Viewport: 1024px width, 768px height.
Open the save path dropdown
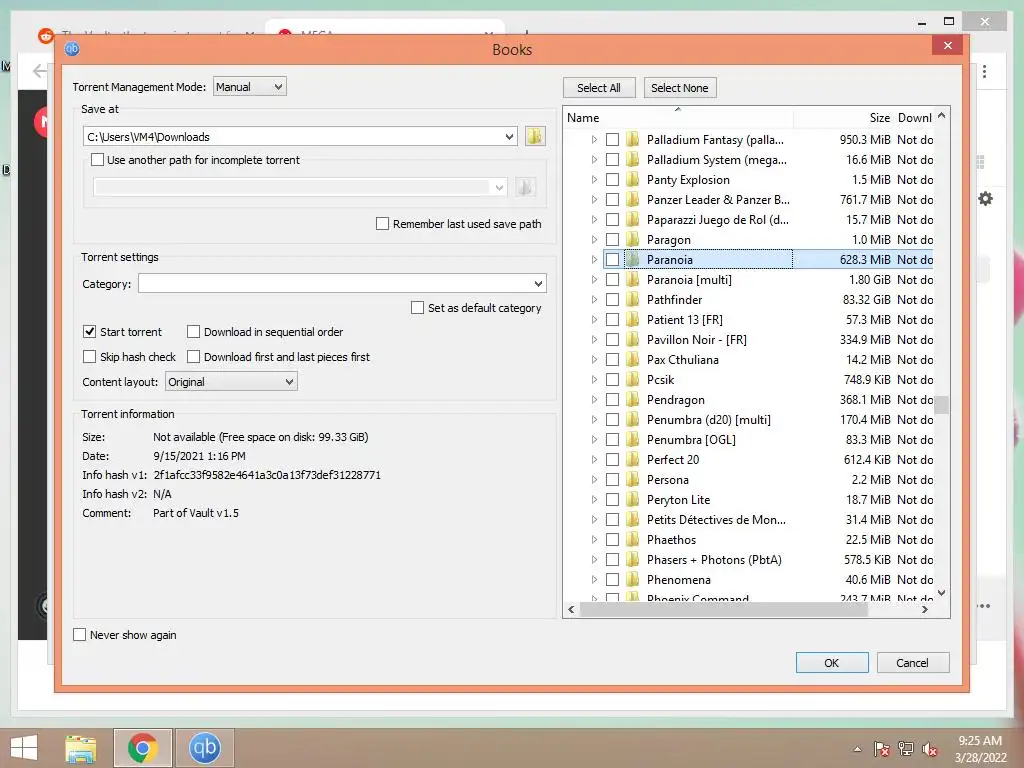(509, 136)
